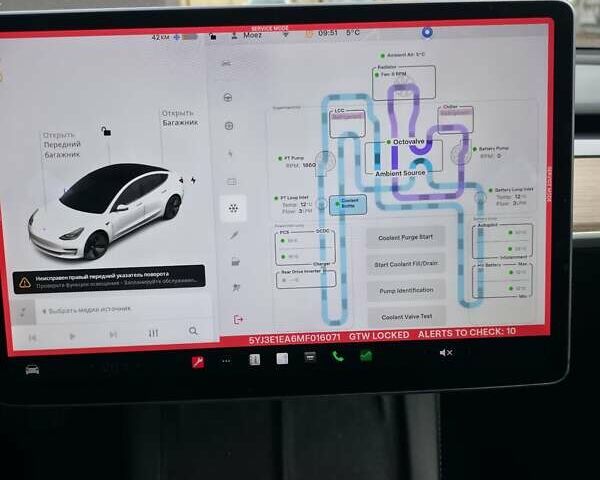
Task: Tap the turn signal fault alert banner
Action: [110, 277]
